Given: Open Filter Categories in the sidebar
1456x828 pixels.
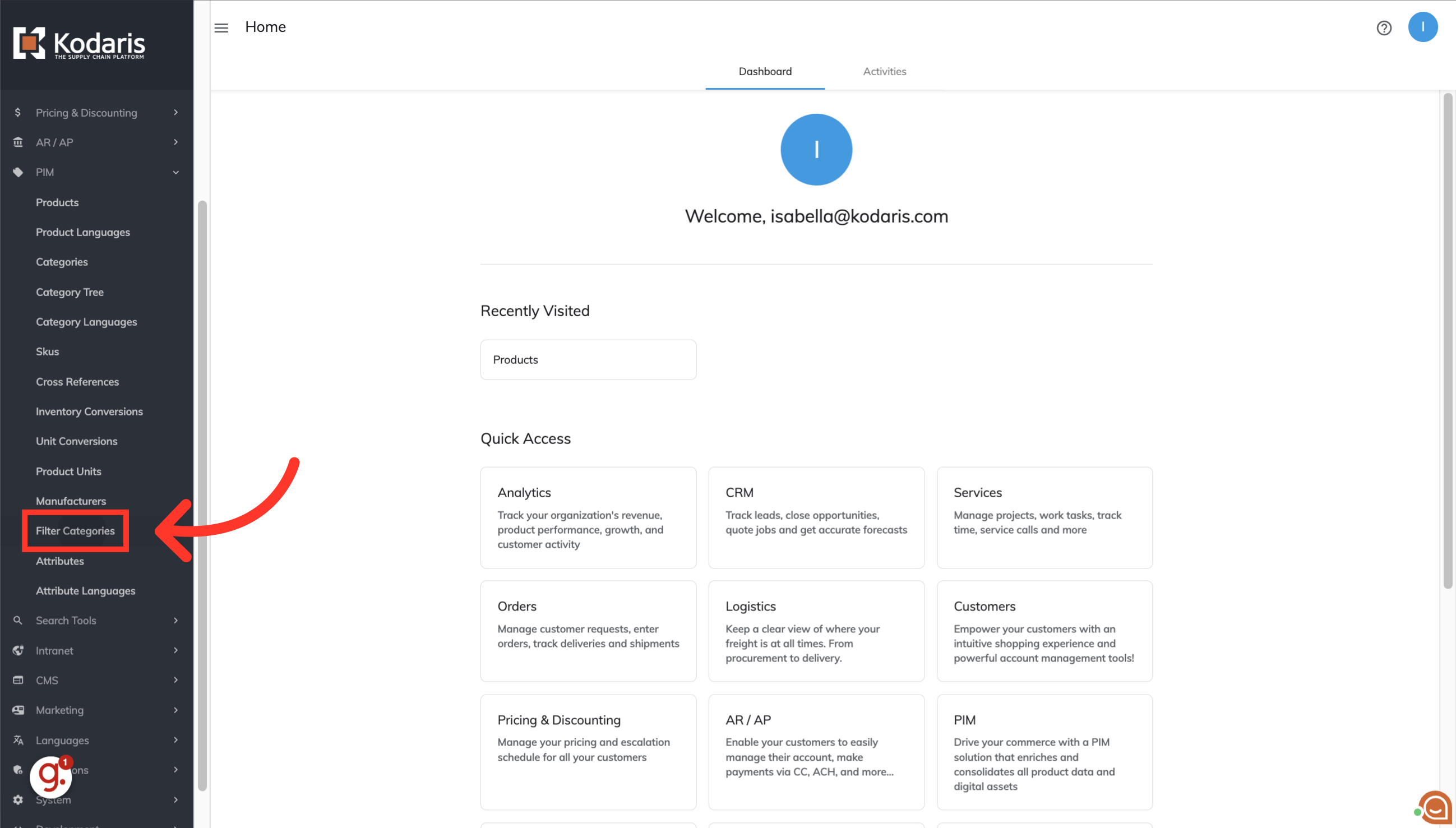Looking at the screenshot, I should (x=75, y=530).
